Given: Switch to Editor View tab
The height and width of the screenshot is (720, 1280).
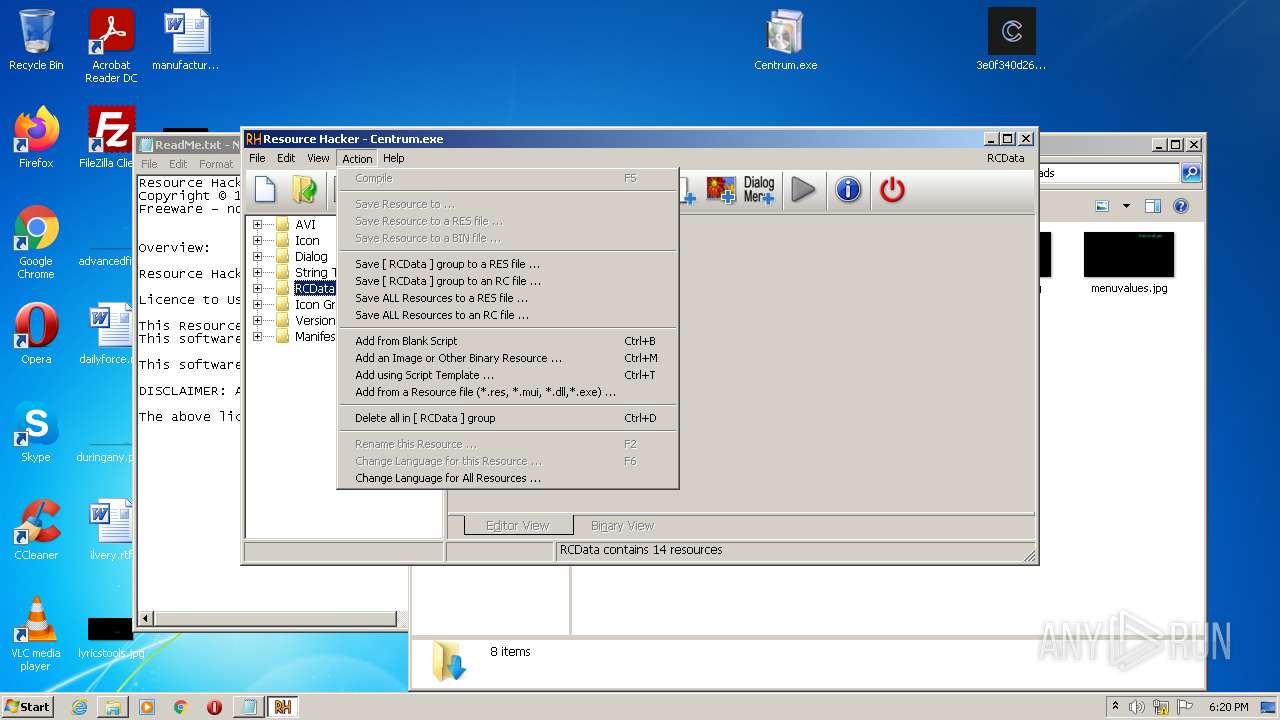Looking at the screenshot, I should click(x=517, y=526).
